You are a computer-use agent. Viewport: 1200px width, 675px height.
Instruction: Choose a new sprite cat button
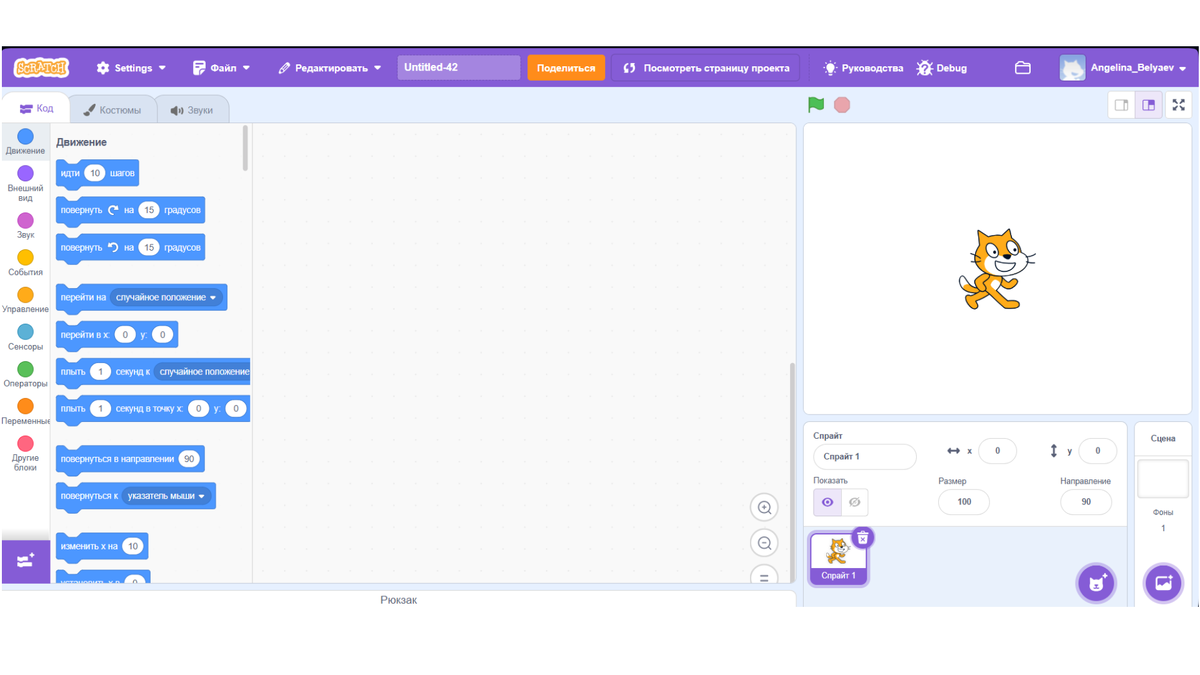point(1096,583)
